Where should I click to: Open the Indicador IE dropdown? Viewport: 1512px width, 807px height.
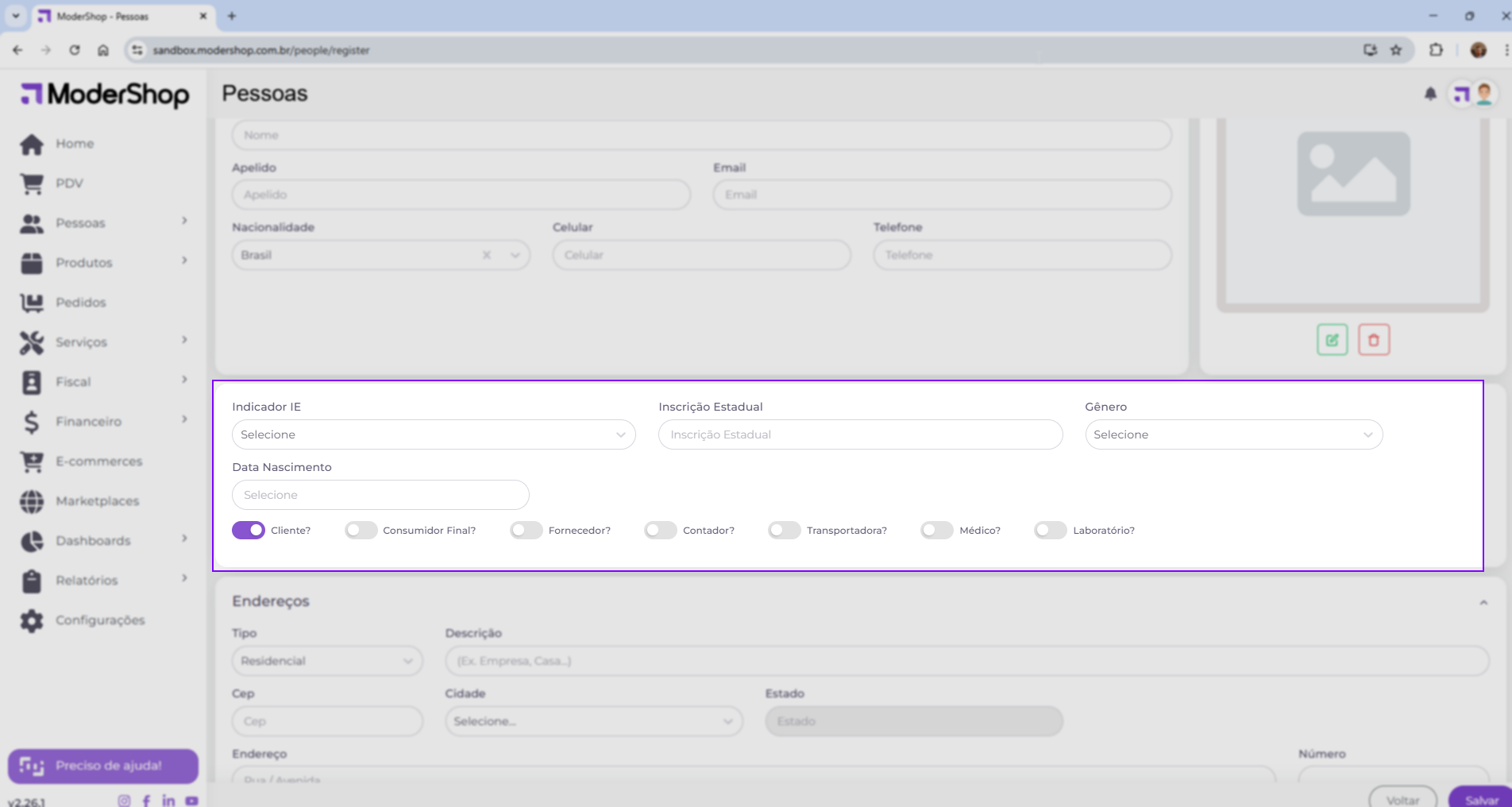433,434
